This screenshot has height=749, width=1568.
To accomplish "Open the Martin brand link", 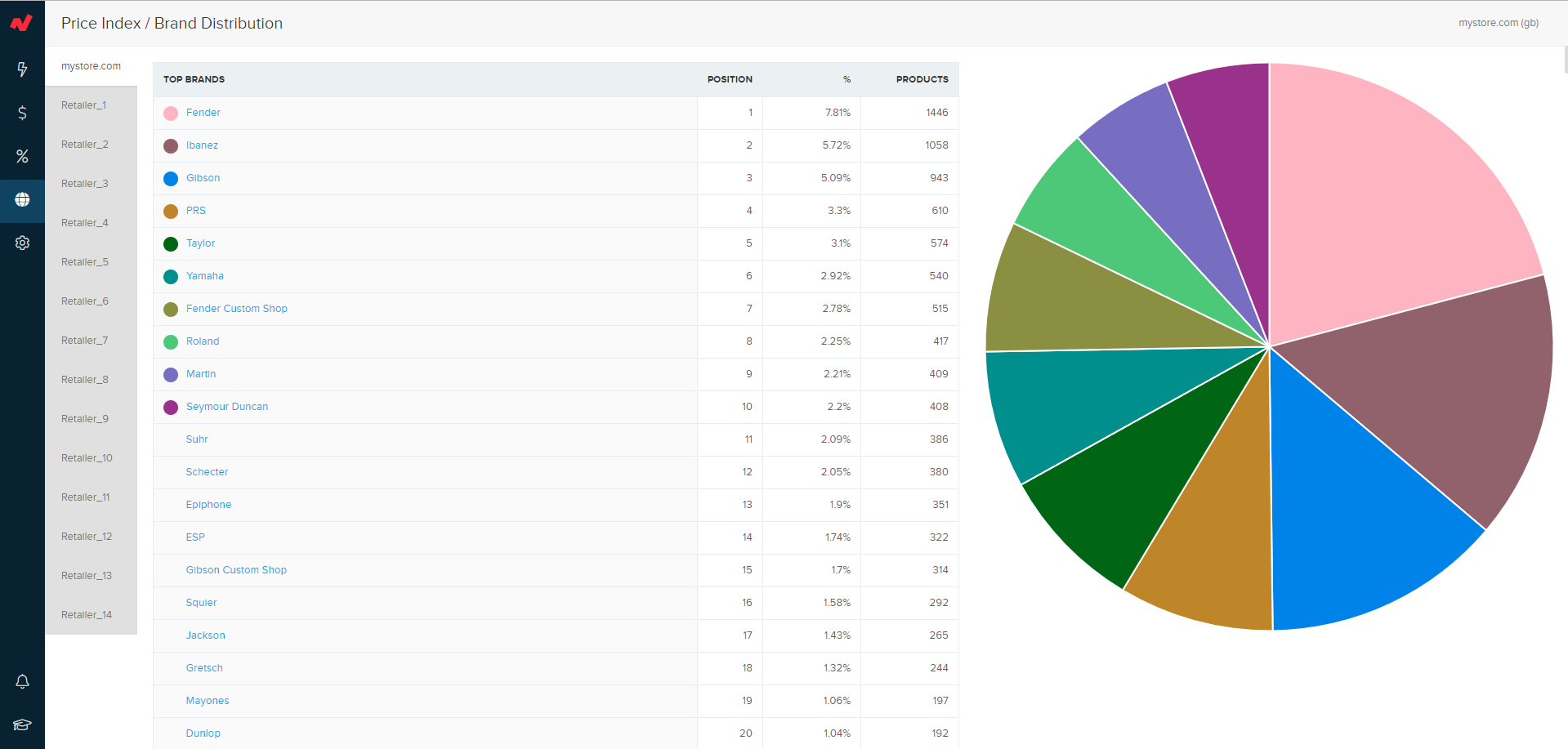I will pos(201,374).
